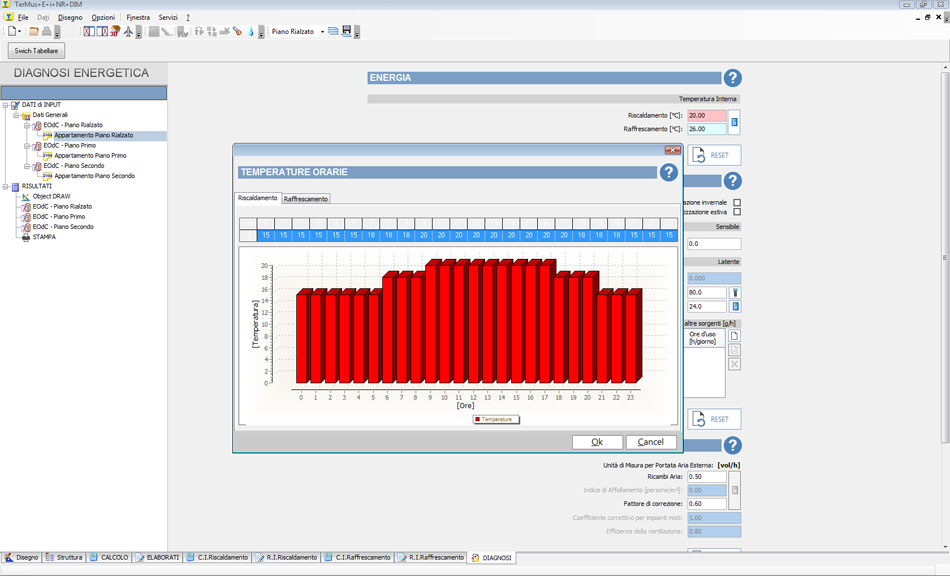Click the open folder toolbar icon
Viewport: 950px width, 576px height.
pyautogui.click(x=34, y=31)
